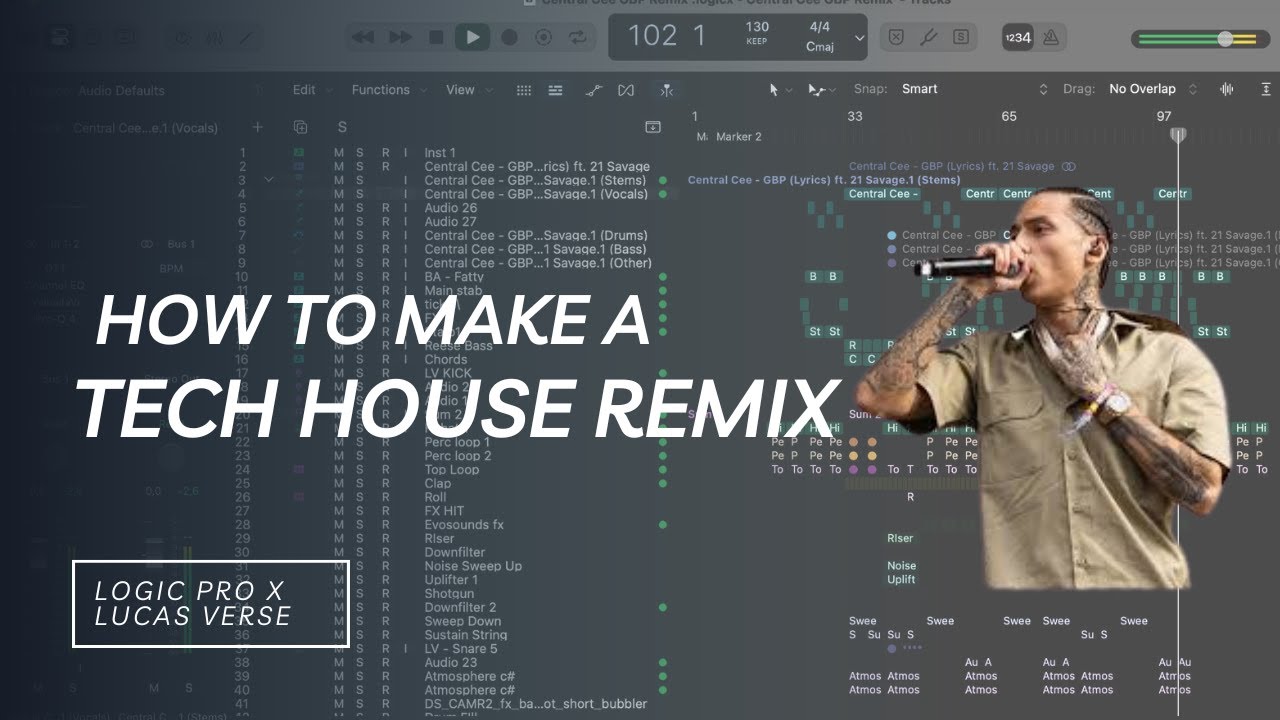Expand track 3 Stems folder chevron
This screenshot has height=720, width=1280.
pyautogui.click(x=268, y=180)
